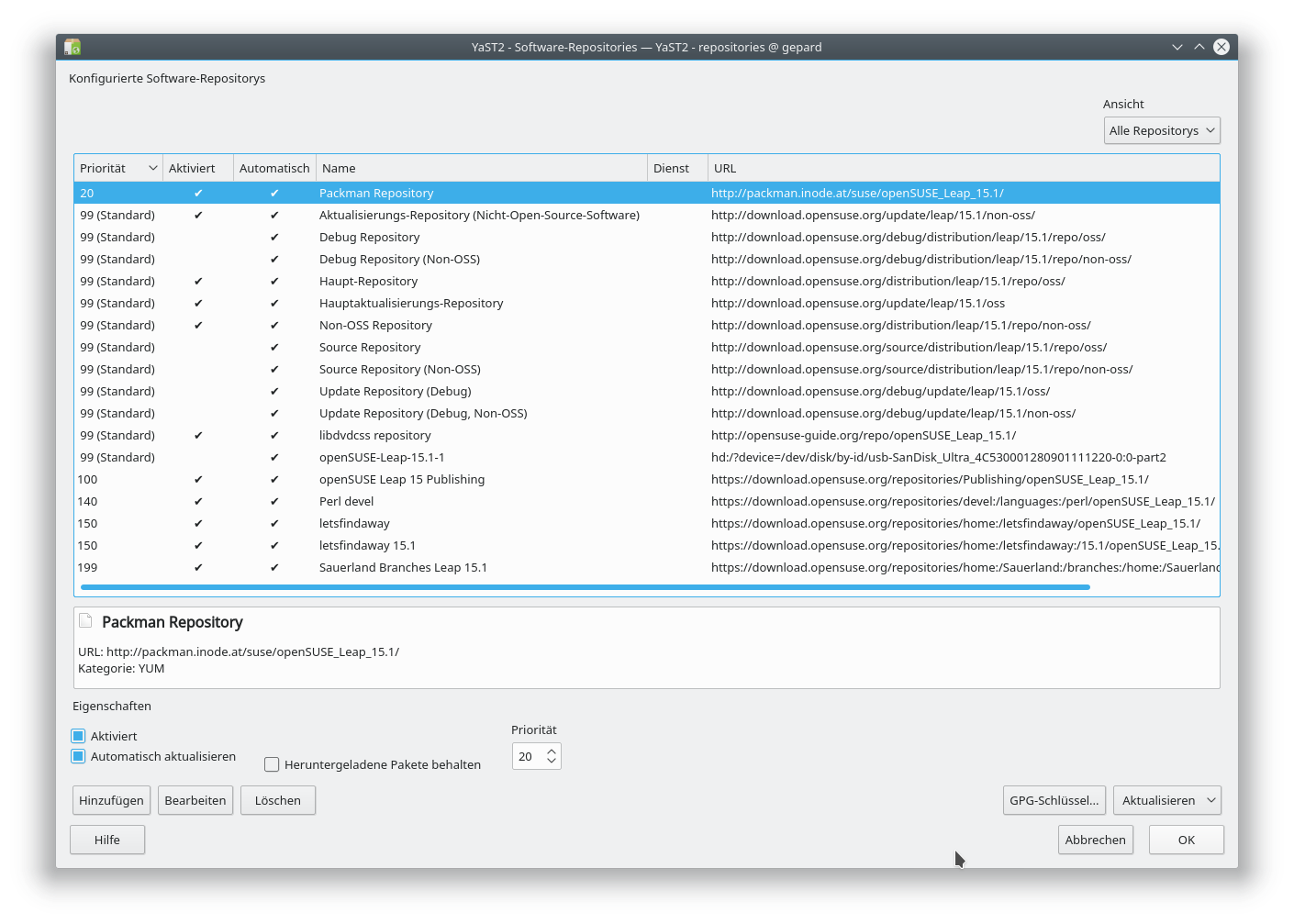Image resolution: width=1294 pixels, height=924 pixels.
Task: Click the Bearbeiten button
Action: tap(195, 800)
